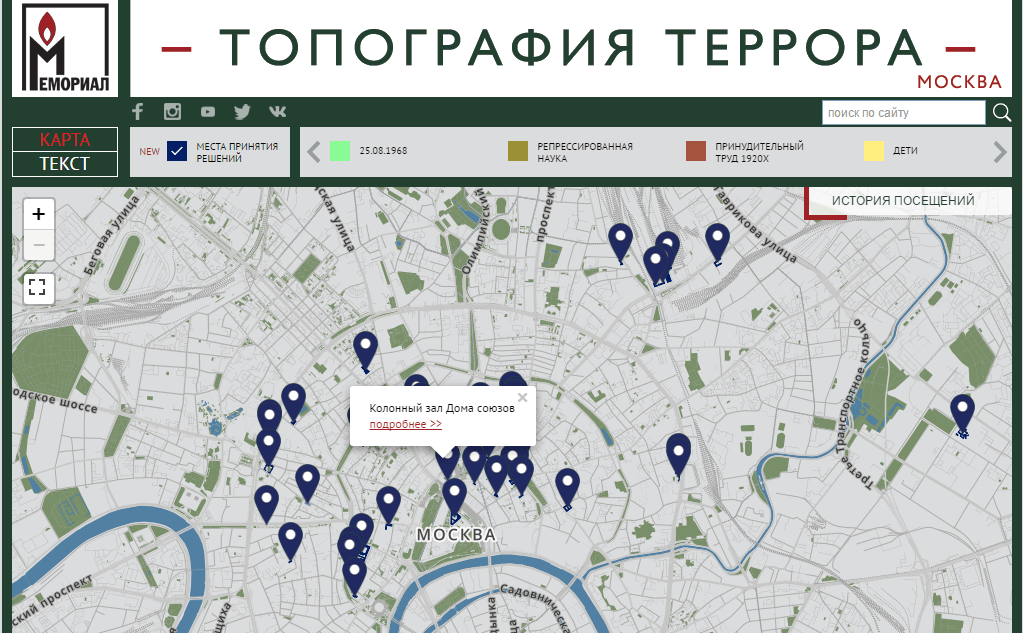This screenshot has width=1023, height=633.
Task: Switch to the ТЕКСТ view tab
Action: pyautogui.click(x=64, y=163)
